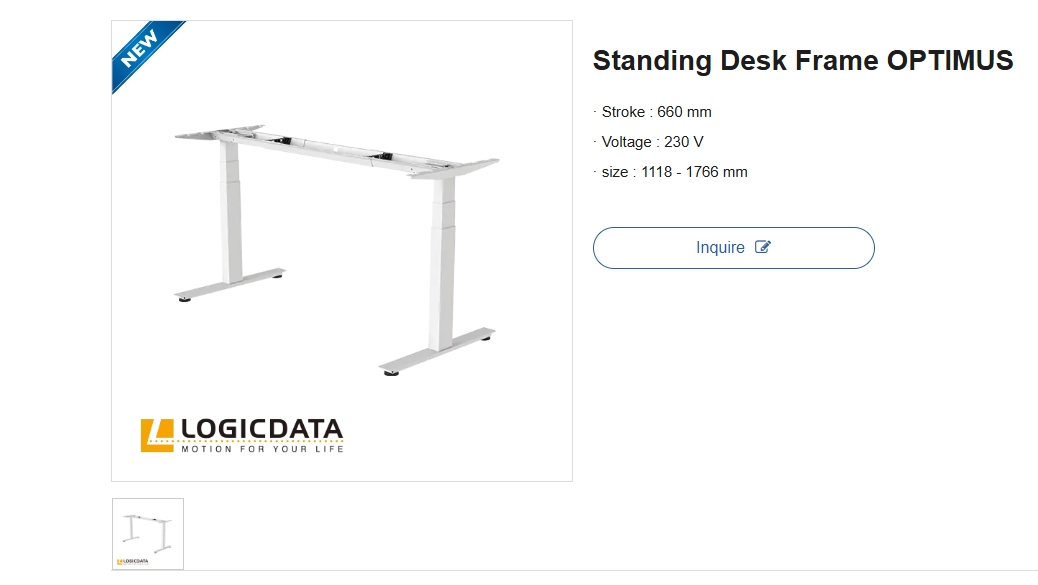The width and height of the screenshot is (1038, 585).
Task: Click the orange LOGICDATA logo square
Action: coord(157,435)
